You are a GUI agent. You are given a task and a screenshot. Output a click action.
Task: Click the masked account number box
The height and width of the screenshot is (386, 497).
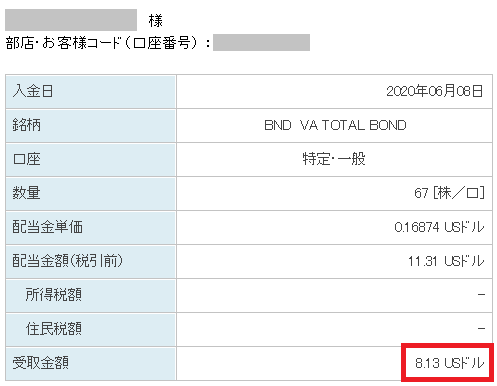261,43
